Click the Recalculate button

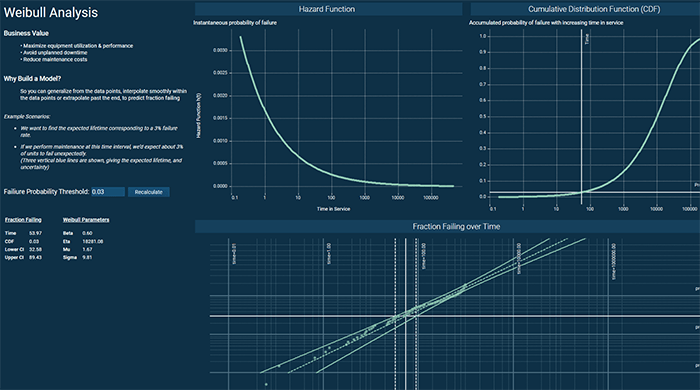coord(149,192)
